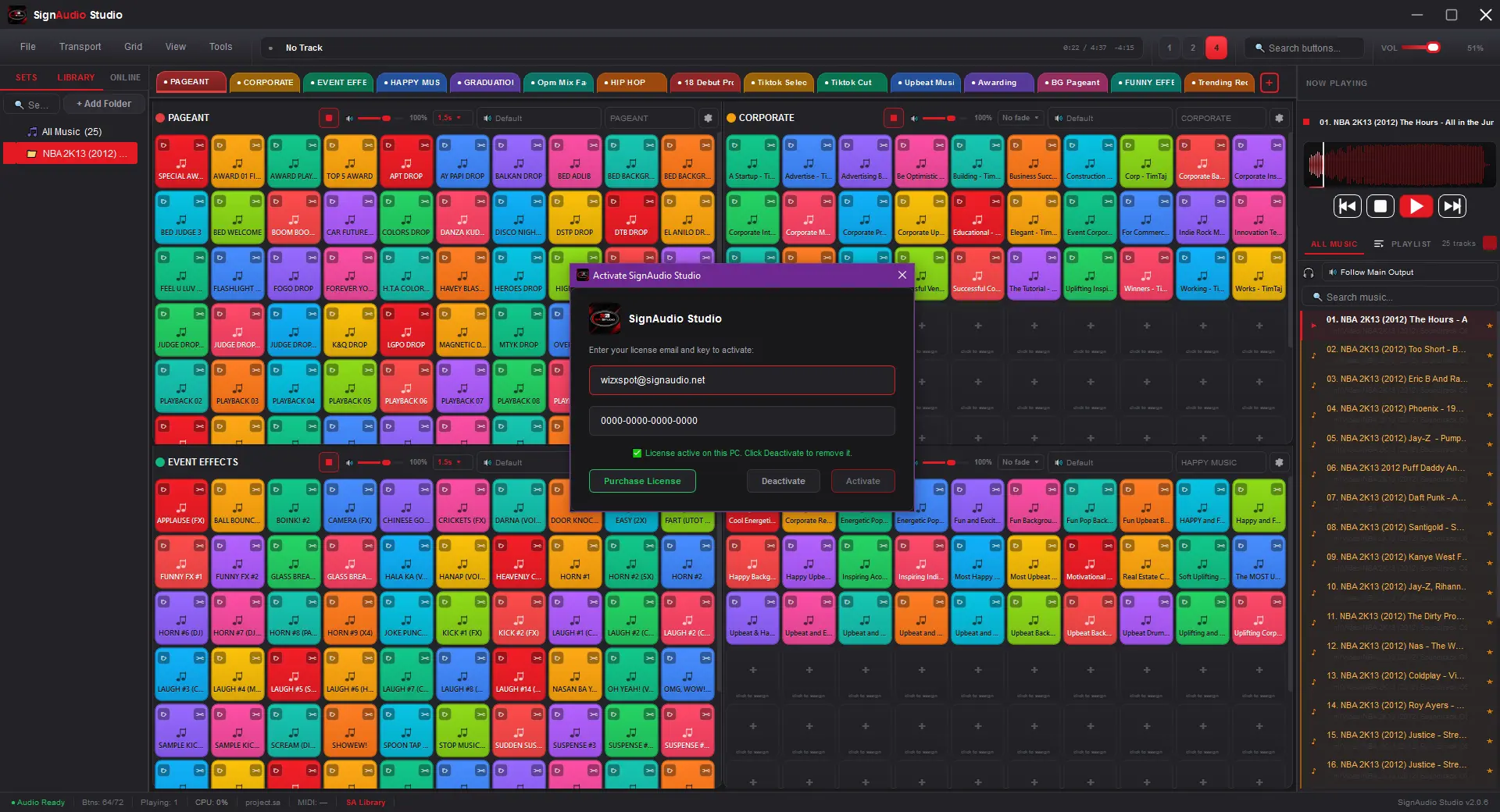The height and width of the screenshot is (812, 1500).
Task: Click play-mode icon on APT DROP pad
Action: 389,145
